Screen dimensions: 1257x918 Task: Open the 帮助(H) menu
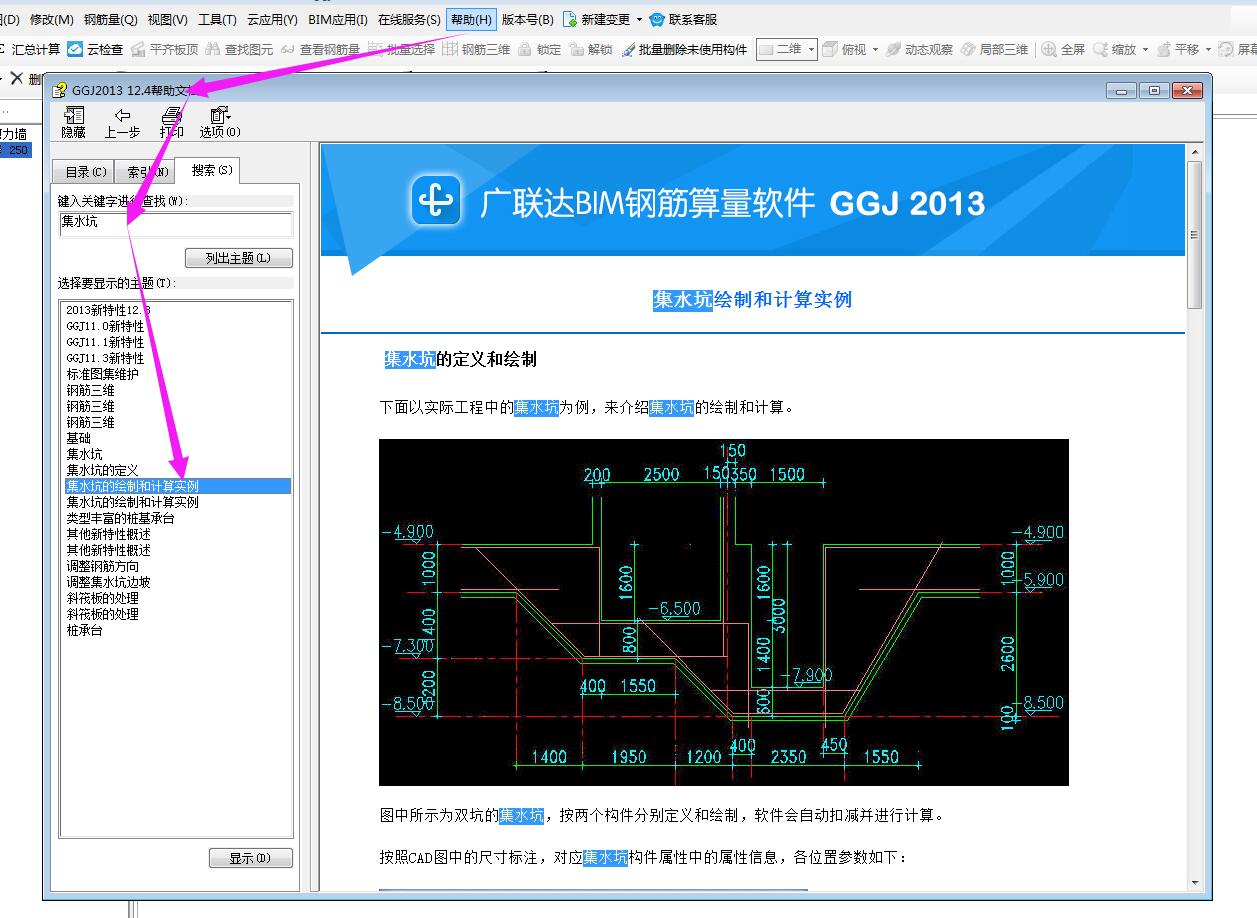(471, 19)
